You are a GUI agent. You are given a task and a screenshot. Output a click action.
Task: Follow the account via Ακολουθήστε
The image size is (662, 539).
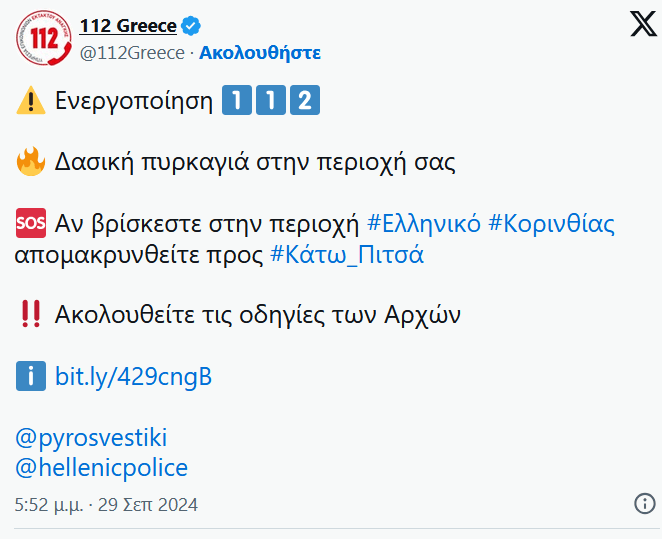click(x=259, y=53)
